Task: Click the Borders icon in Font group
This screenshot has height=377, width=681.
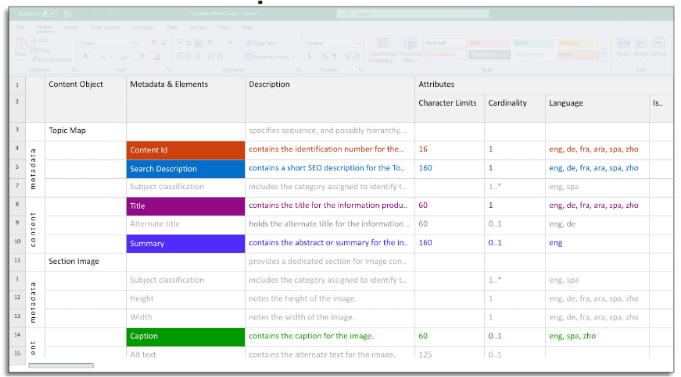Action: pyautogui.click(x=123, y=56)
